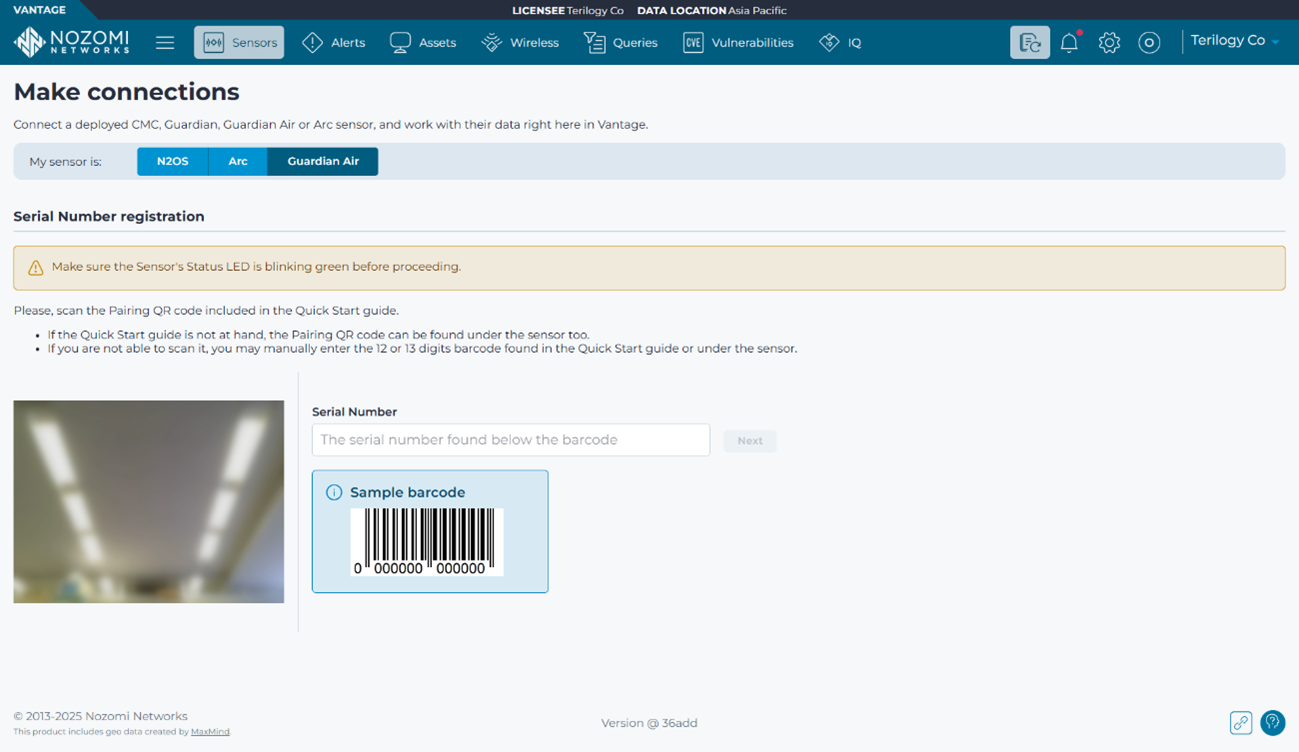Click the info icon beside Sample barcode
The image size is (1299, 752).
pos(334,492)
